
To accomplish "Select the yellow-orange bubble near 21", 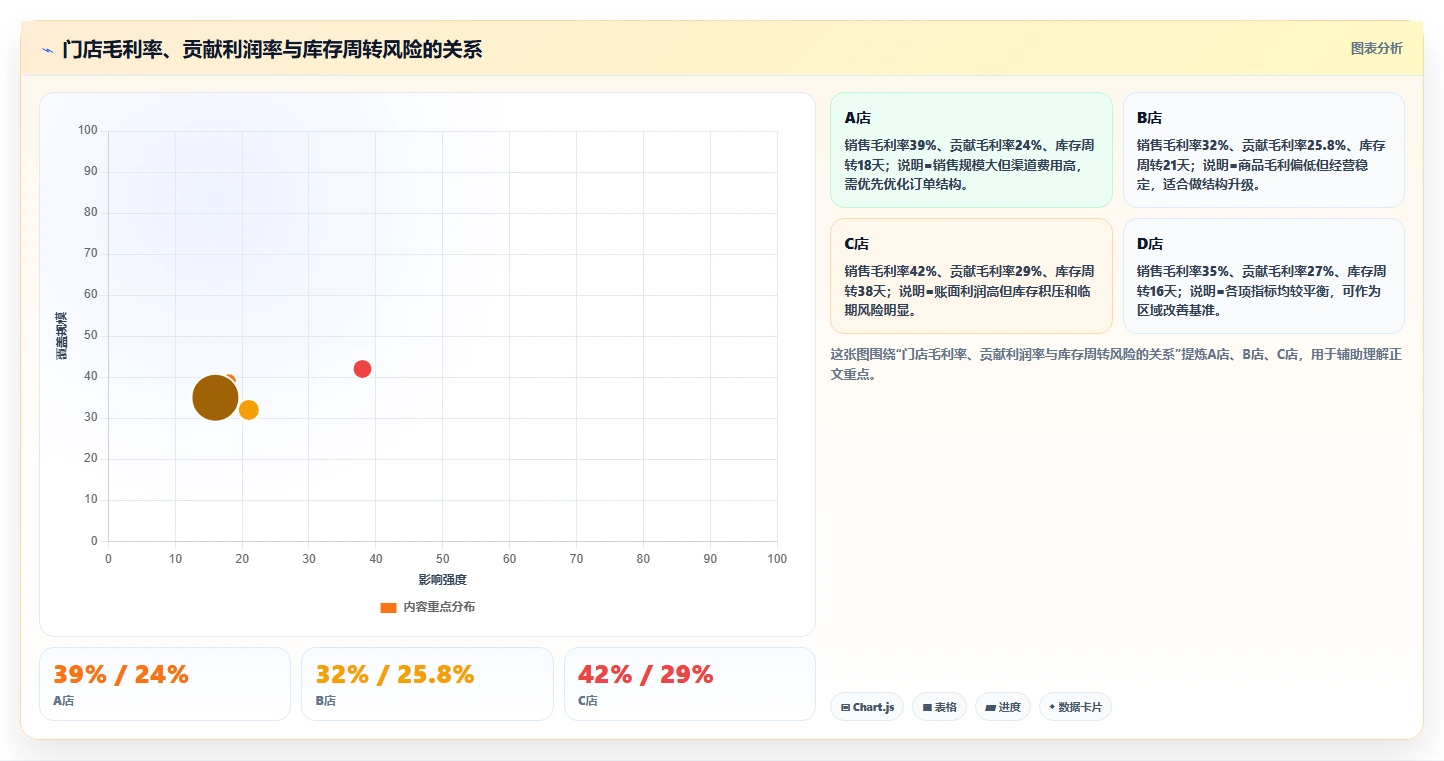I will pos(249,410).
